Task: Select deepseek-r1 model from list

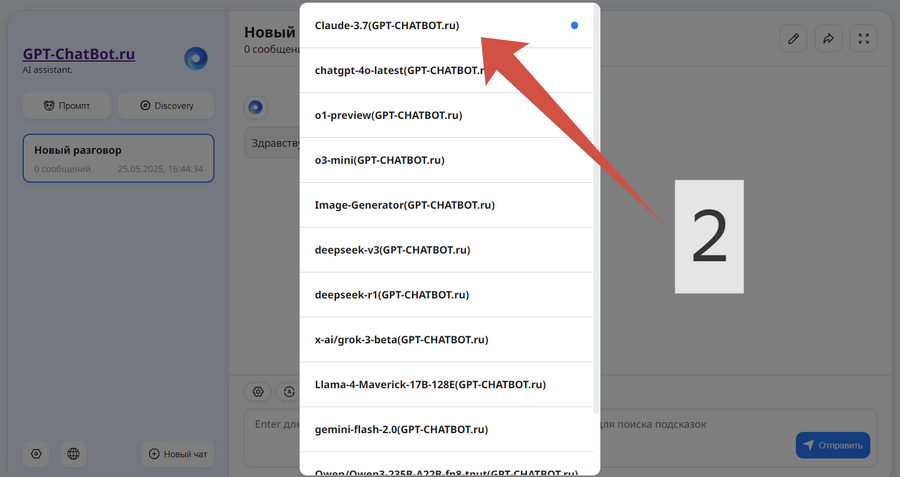Action: point(446,294)
